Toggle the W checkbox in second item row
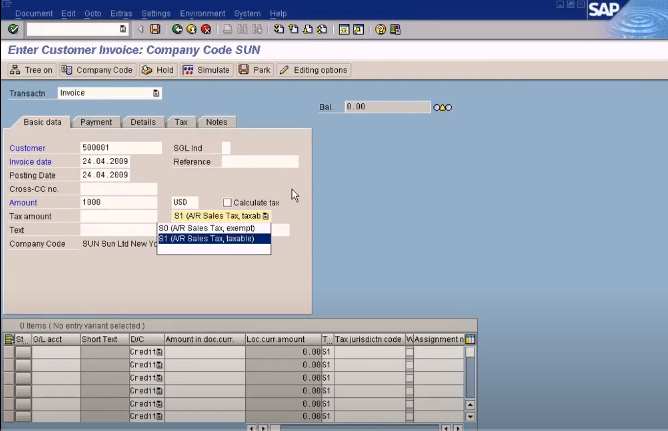Image resolution: width=668 pixels, height=431 pixels. (x=409, y=365)
